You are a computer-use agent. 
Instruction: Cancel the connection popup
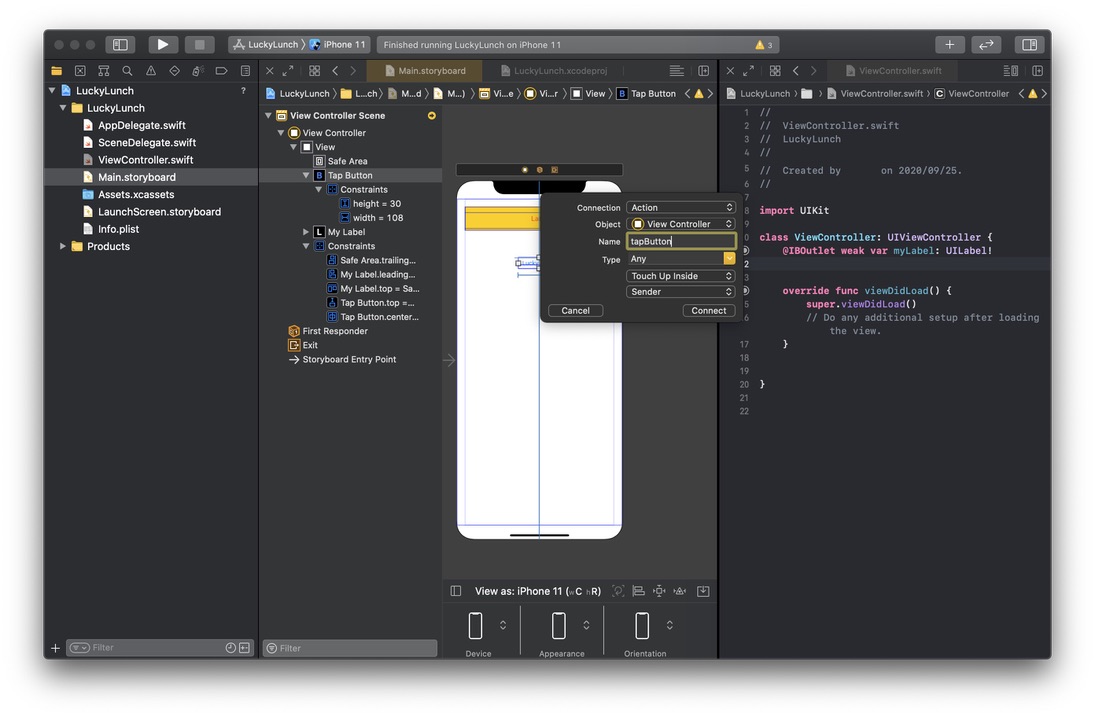click(575, 311)
